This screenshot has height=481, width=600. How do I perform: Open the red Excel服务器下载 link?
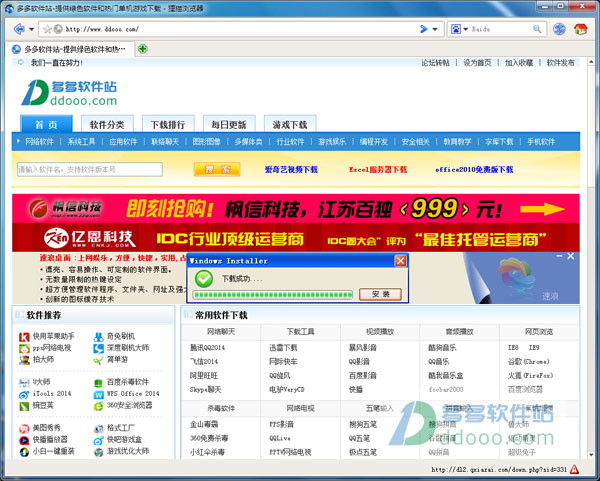(378, 169)
